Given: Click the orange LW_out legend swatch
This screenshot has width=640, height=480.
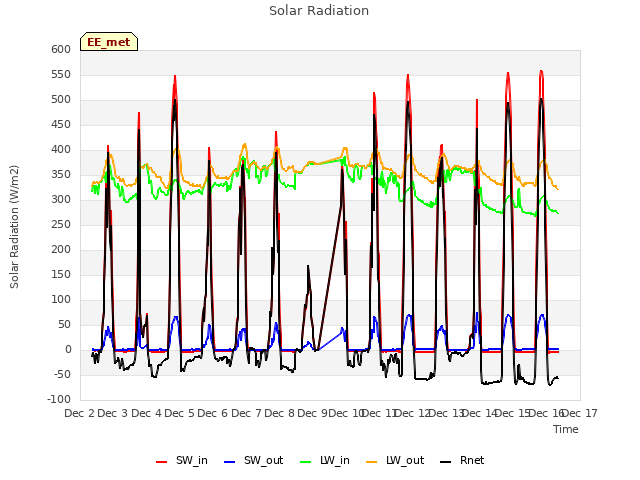Looking at the screenshot, I should click(x=372, y=462).
